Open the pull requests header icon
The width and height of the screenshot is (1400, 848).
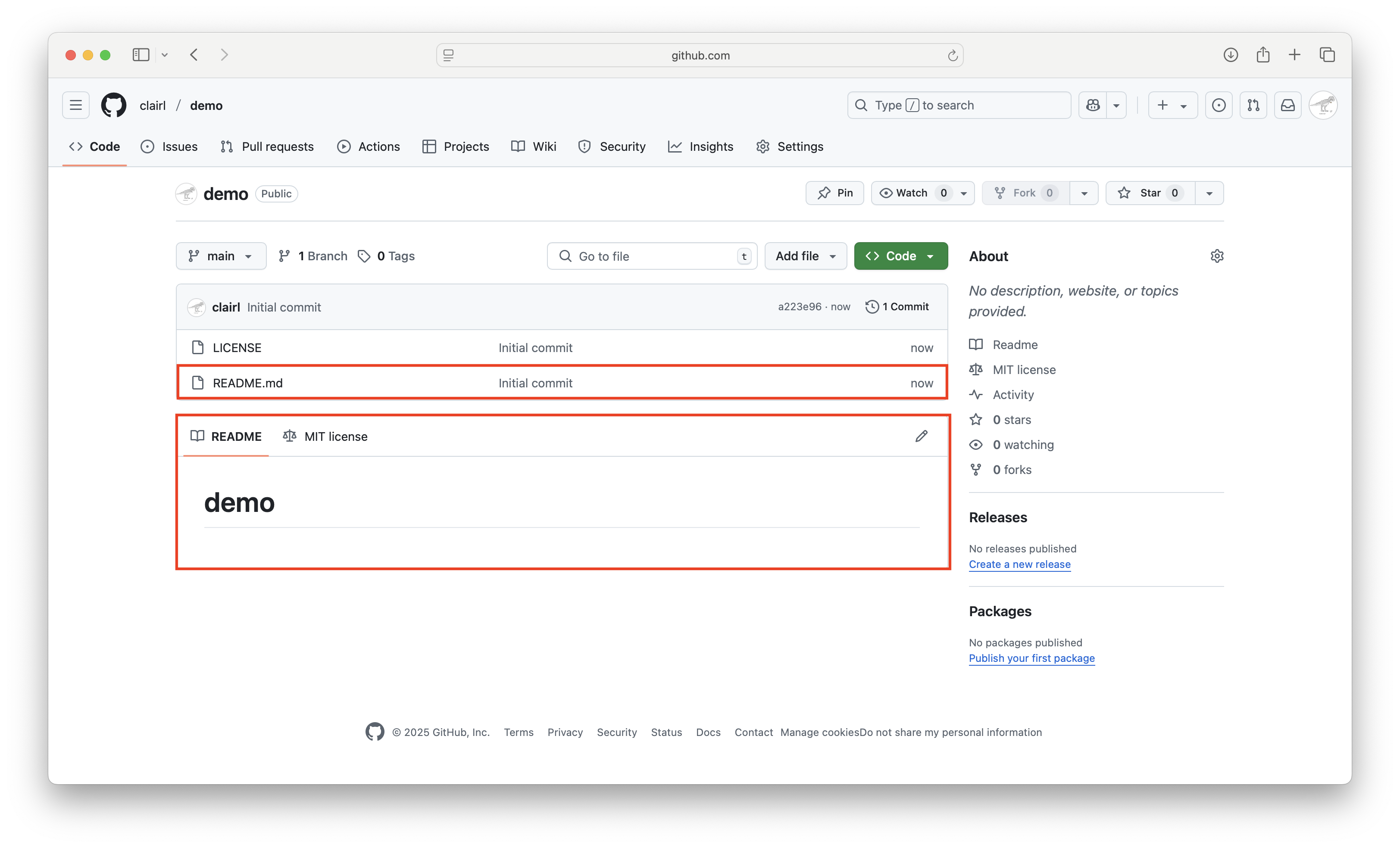click(1253, 105)
